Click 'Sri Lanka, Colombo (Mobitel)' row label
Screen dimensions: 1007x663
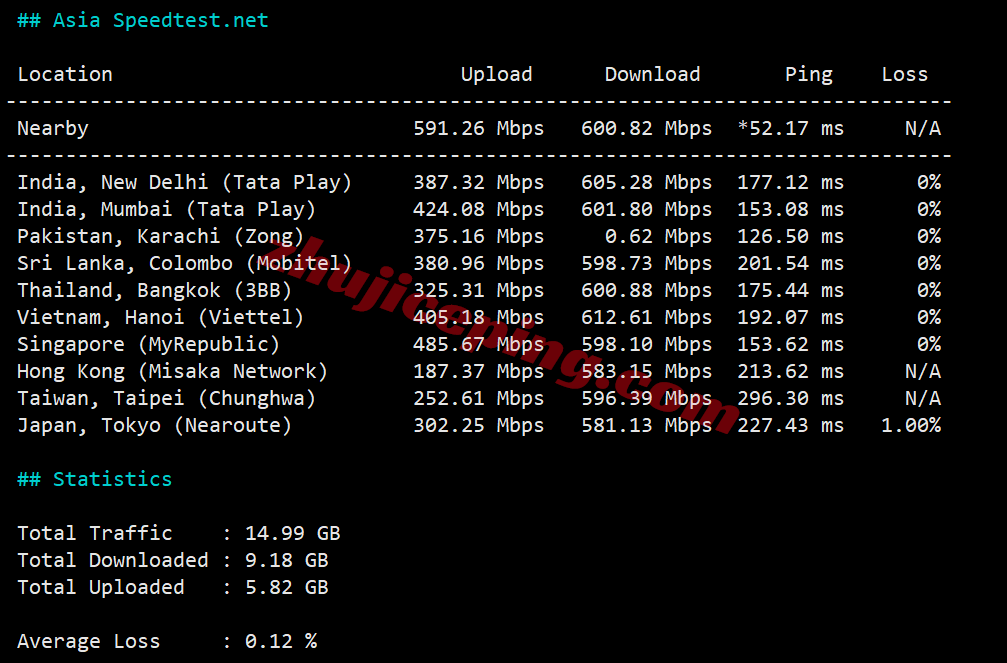pos(185,263)
